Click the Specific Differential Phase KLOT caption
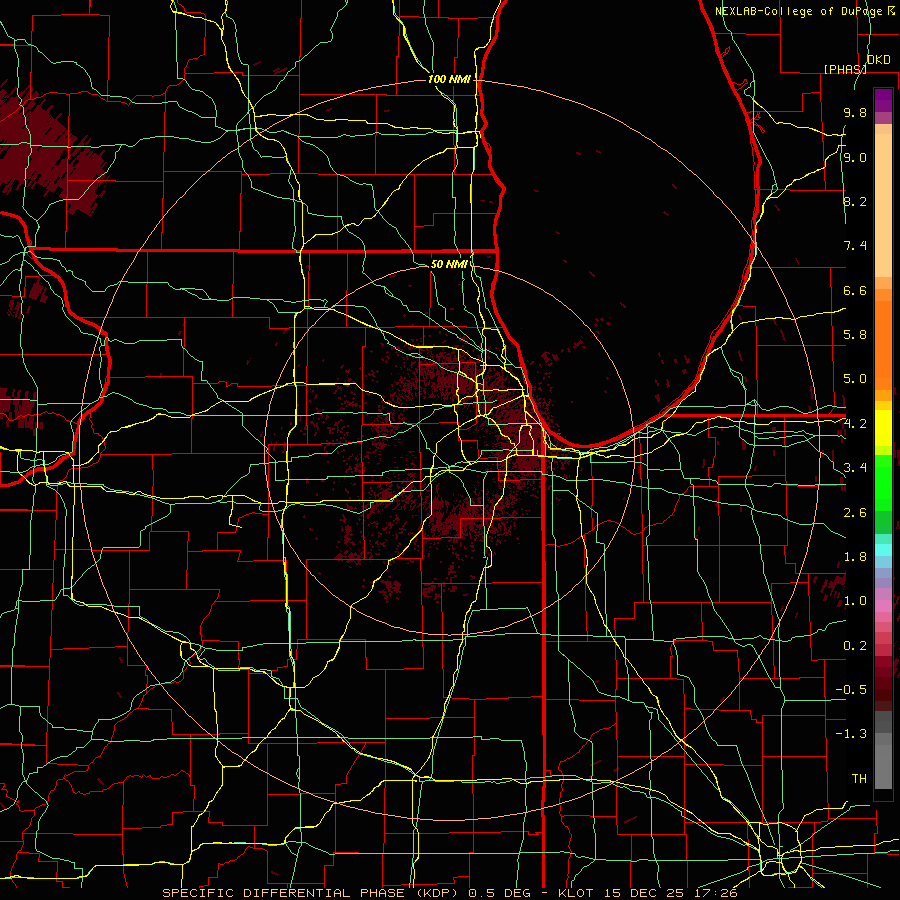This screenshot has width=900, height=900. [449, 893]
